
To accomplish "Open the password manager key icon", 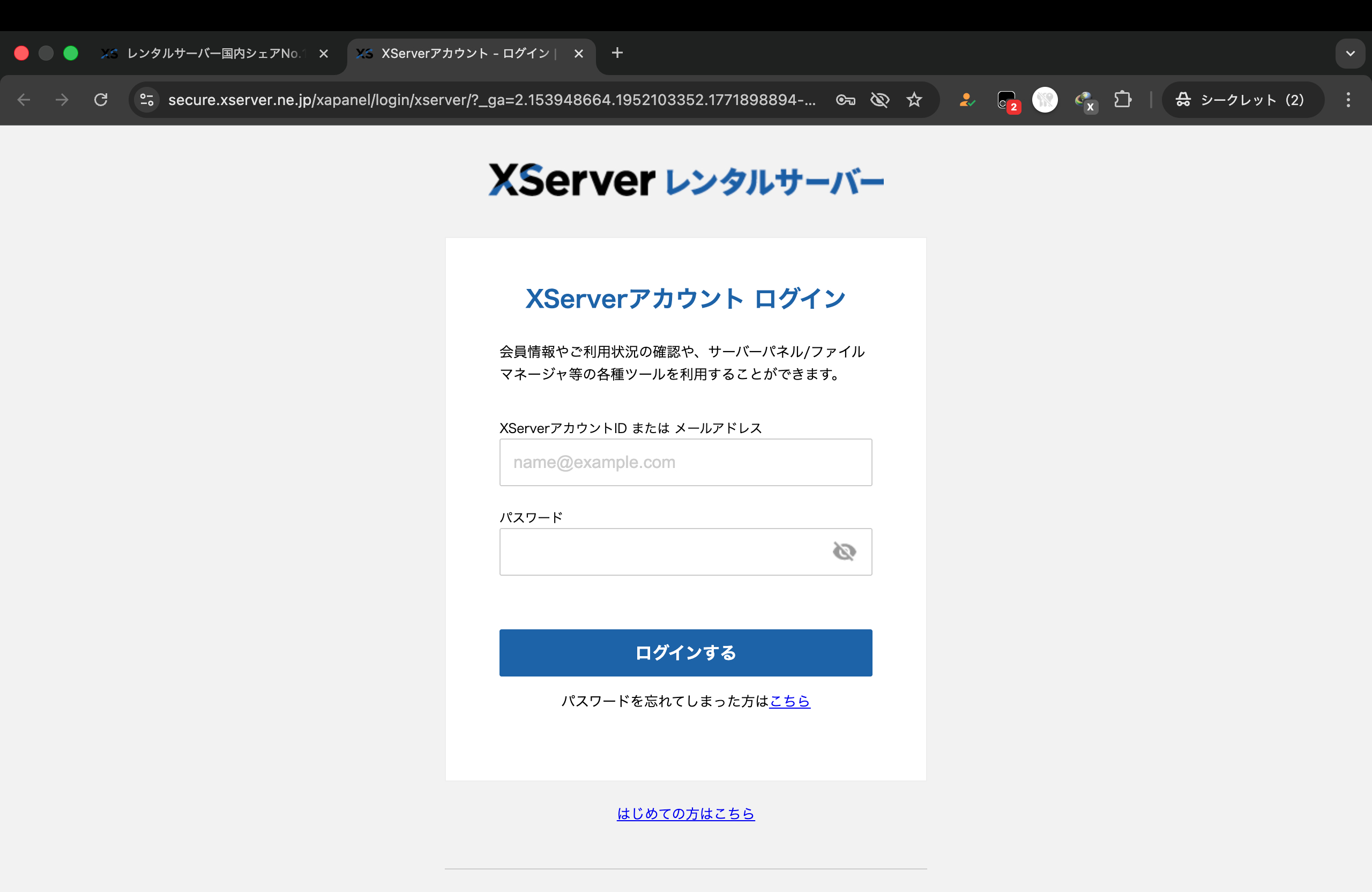I will pos(845,100).
